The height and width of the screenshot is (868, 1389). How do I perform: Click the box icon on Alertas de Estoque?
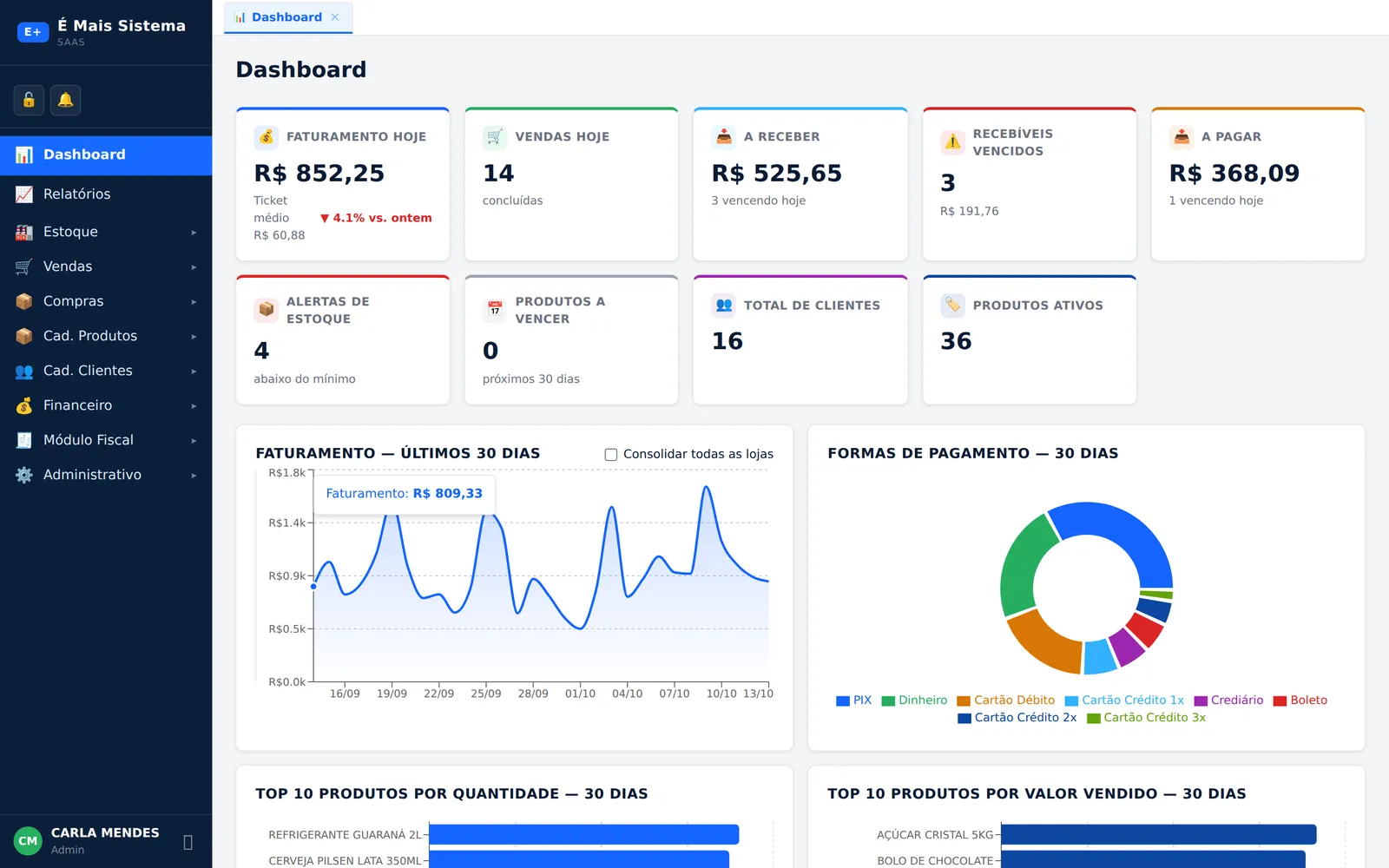[267, 310]
